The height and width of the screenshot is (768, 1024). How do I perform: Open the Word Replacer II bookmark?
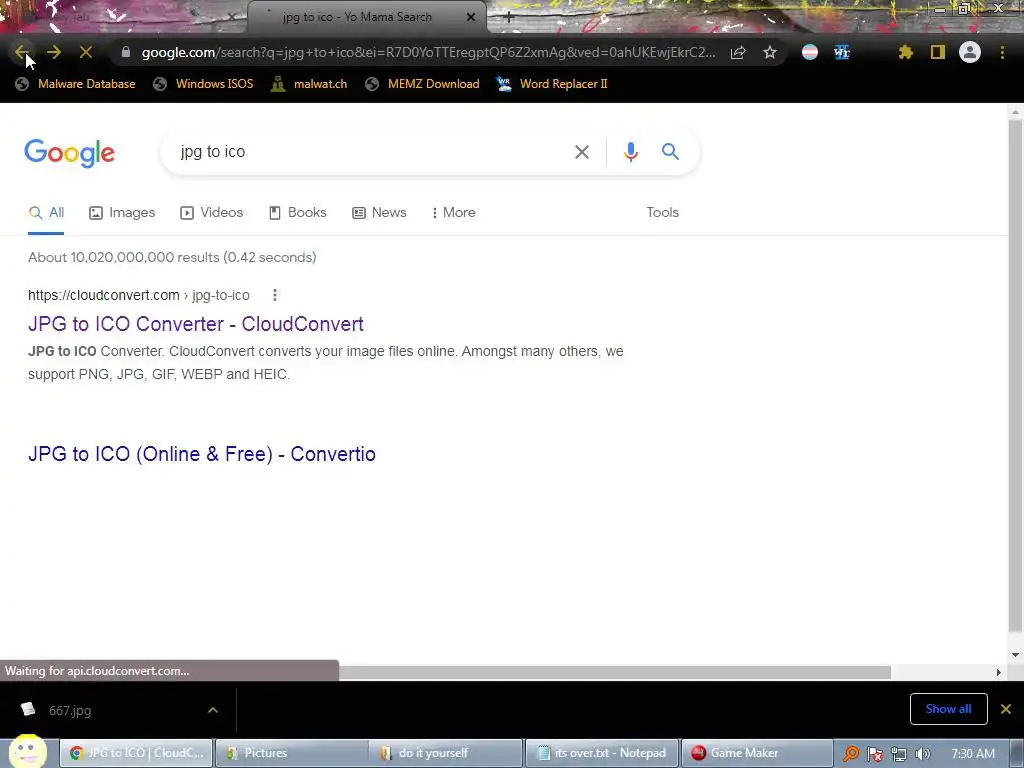point(552,84)
